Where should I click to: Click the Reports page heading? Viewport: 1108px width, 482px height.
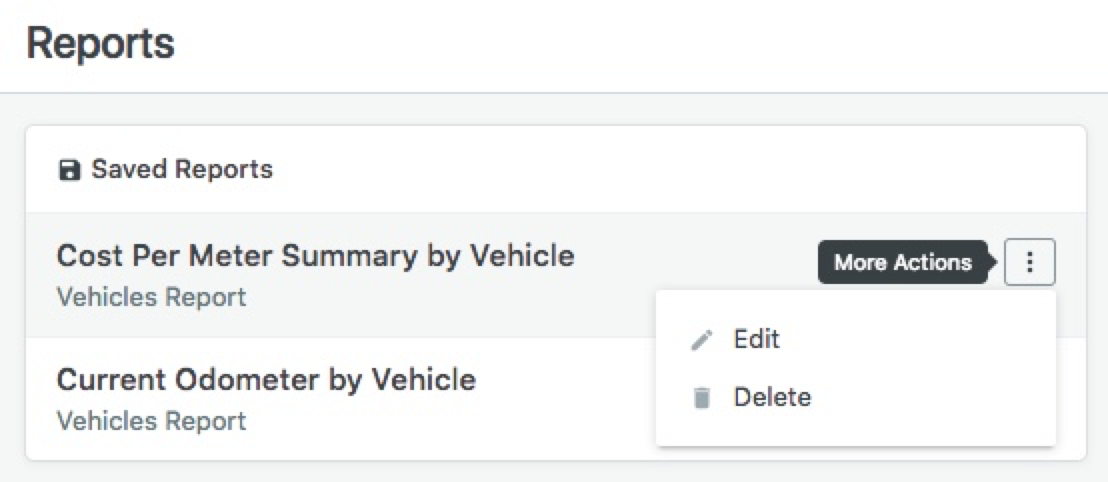100,44
